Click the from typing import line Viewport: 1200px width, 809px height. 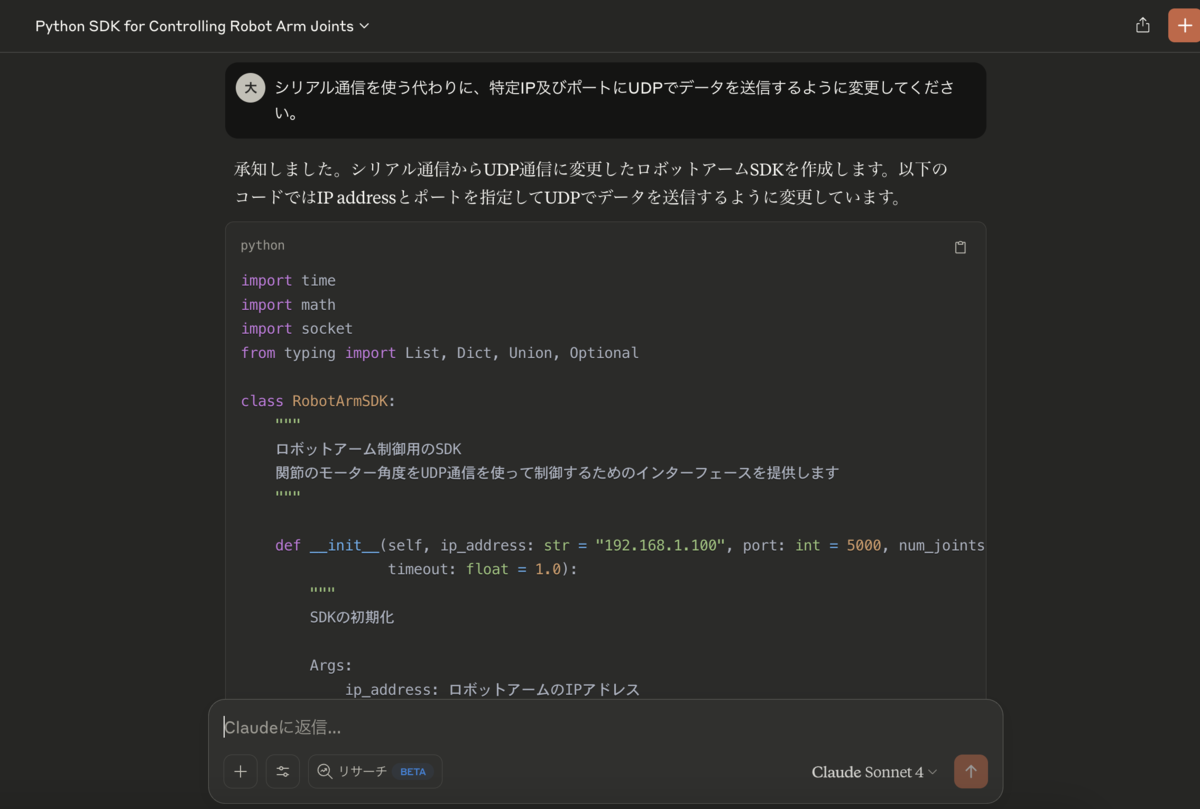pos(440,353)
